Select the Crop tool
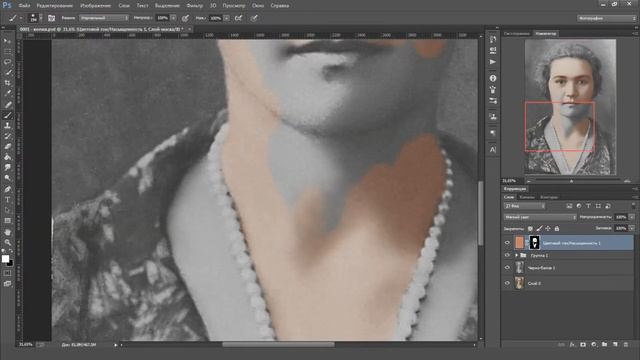This screenshot has width=640, height=360. tap(7, 83)
